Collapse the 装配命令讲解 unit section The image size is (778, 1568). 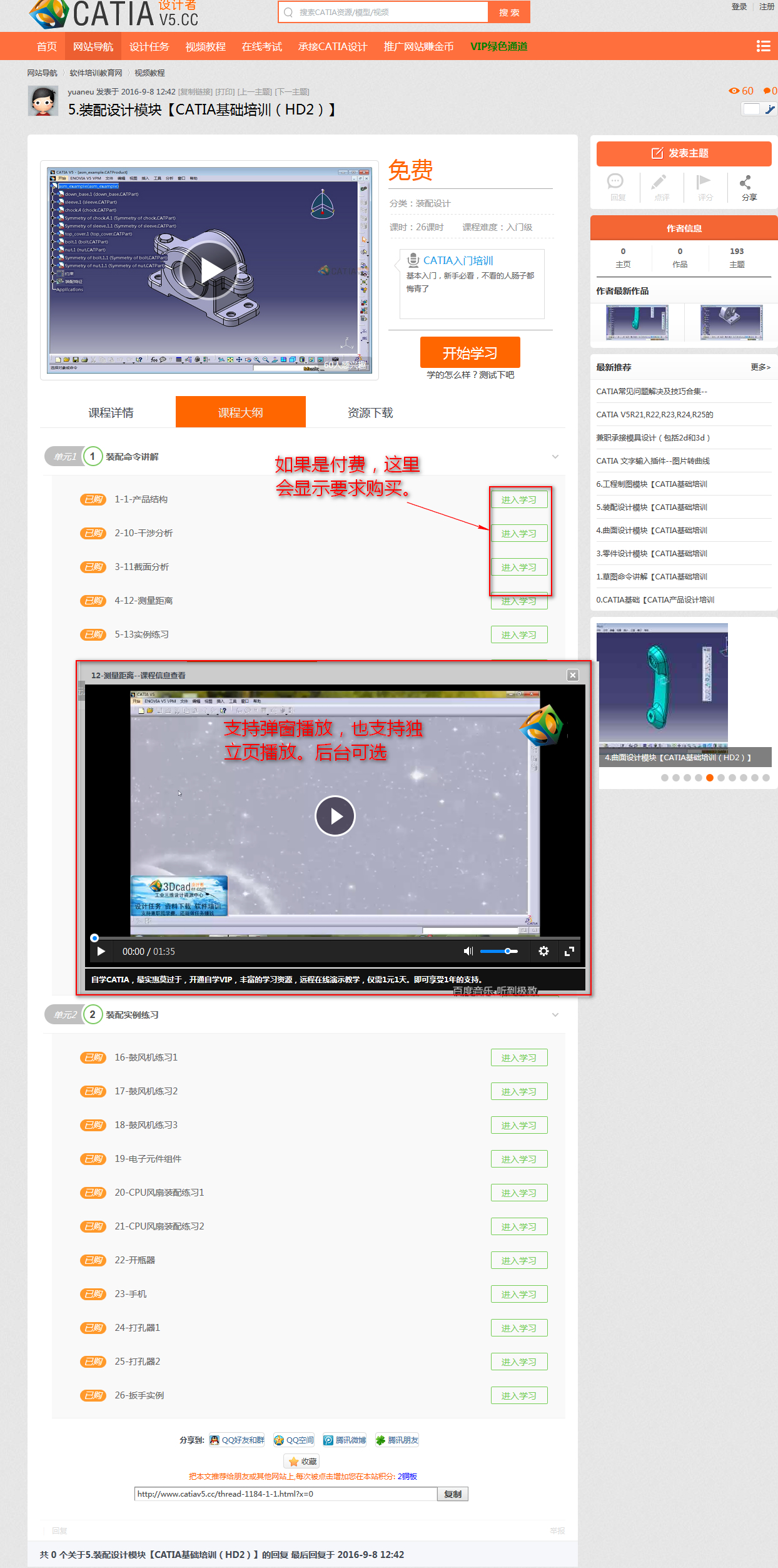pos(555,457)
